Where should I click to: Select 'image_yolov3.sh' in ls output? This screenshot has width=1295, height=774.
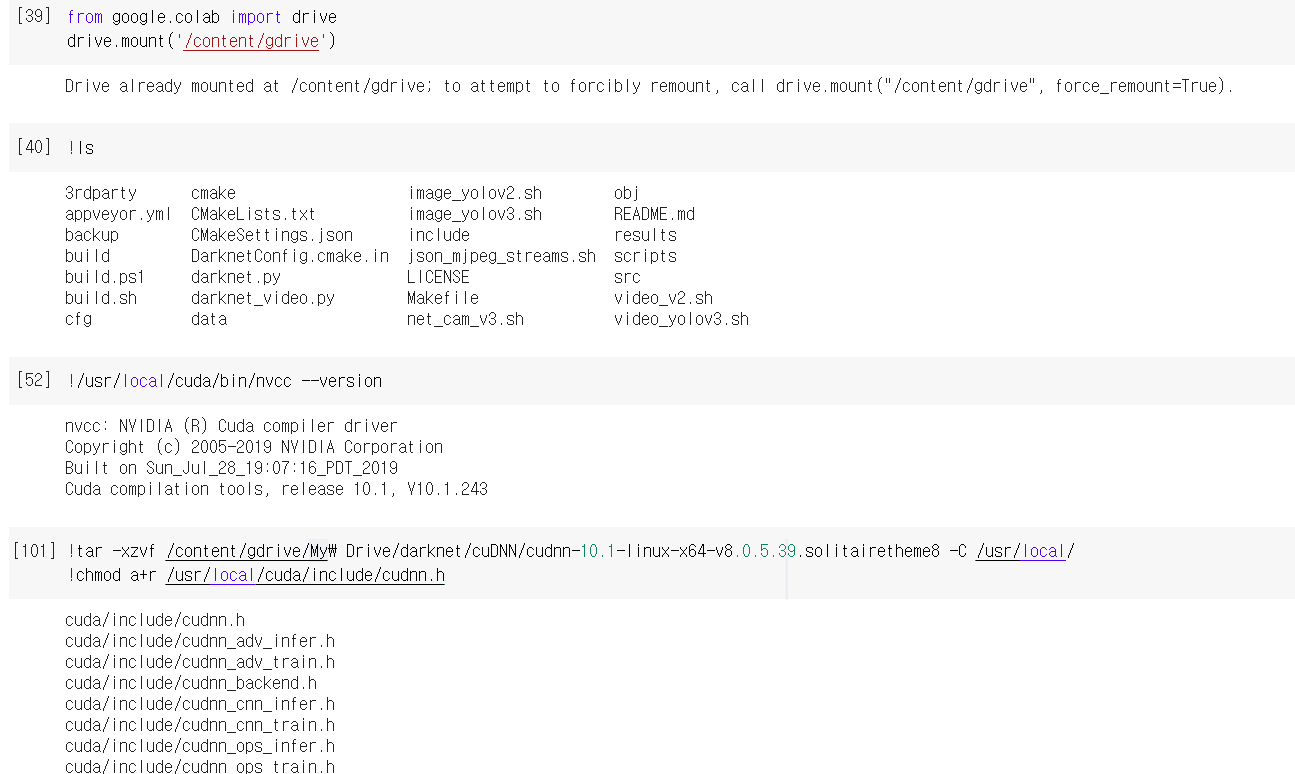475,214
